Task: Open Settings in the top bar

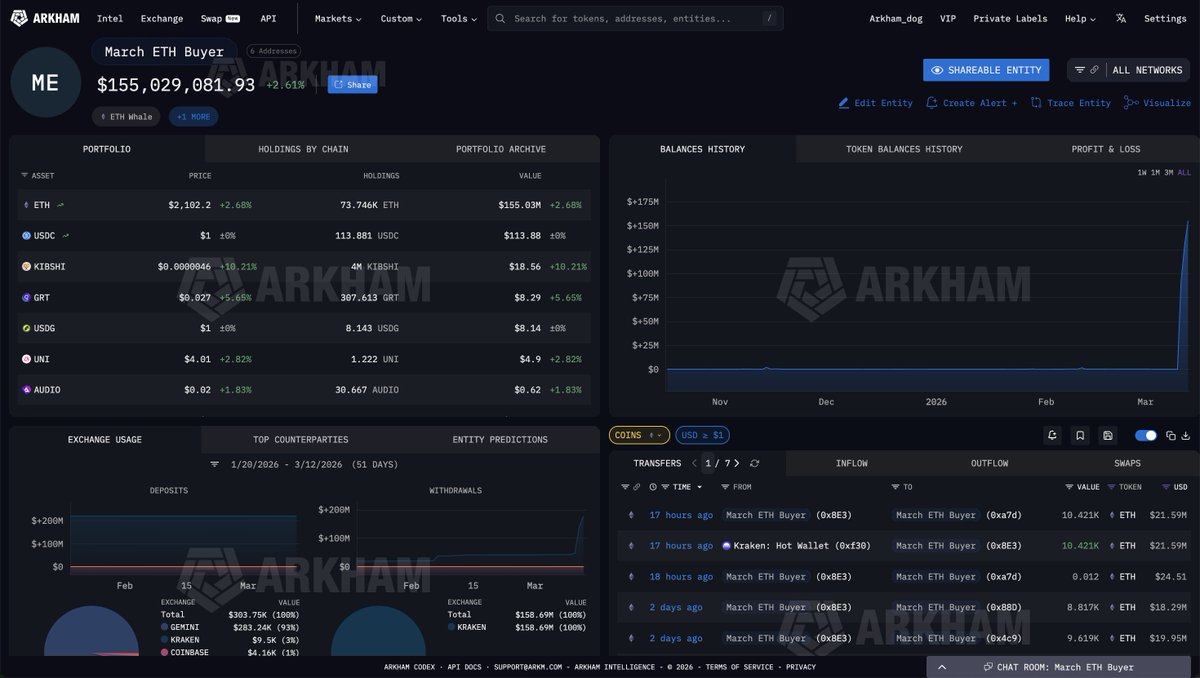Action: coord(1165,18)
